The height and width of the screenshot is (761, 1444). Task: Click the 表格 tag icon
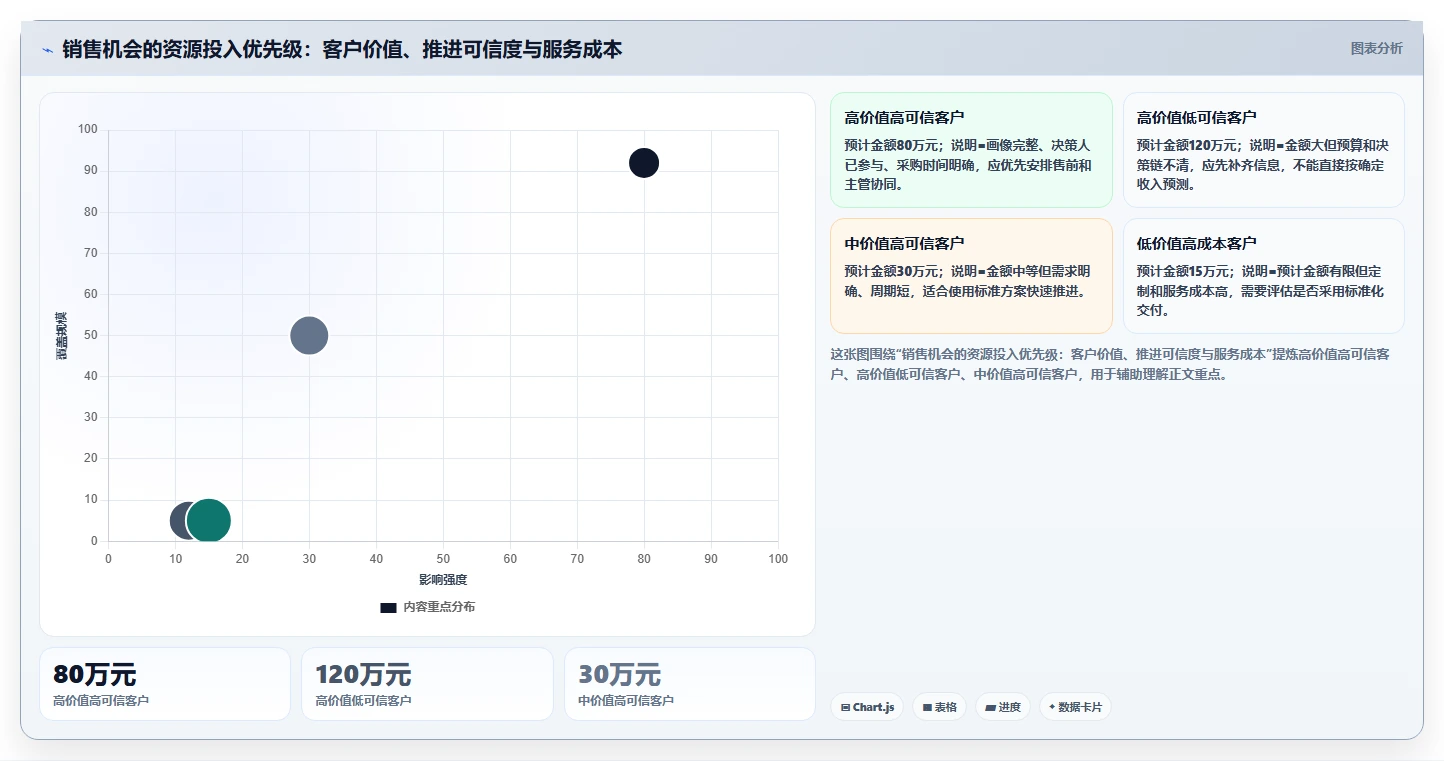point(927,707)
